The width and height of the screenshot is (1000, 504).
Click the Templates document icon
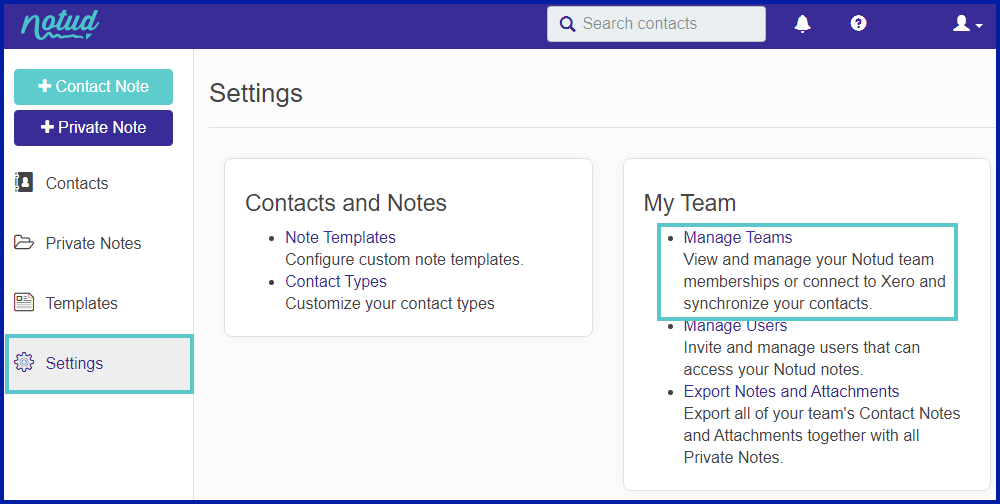[24, 302]
